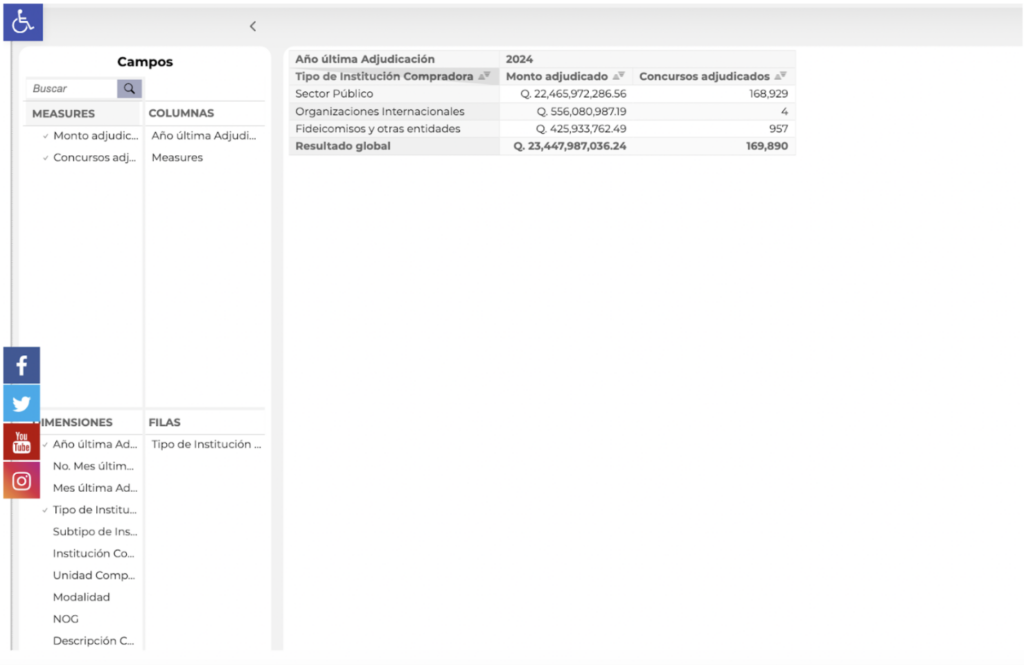The height and width of the screenshot is (665, 1024).
Task: Select the NOG dimension field
Action: click(65, 619)
